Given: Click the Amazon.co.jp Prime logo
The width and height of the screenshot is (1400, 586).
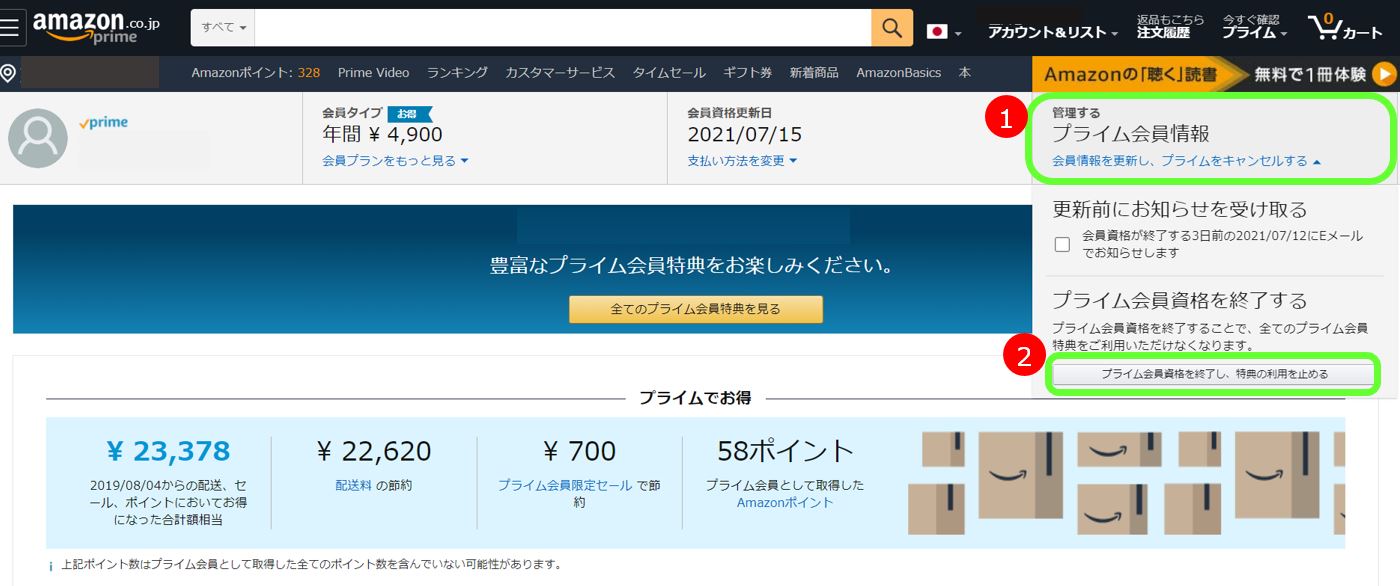Looking at the screenshot, I should point(97,28).
